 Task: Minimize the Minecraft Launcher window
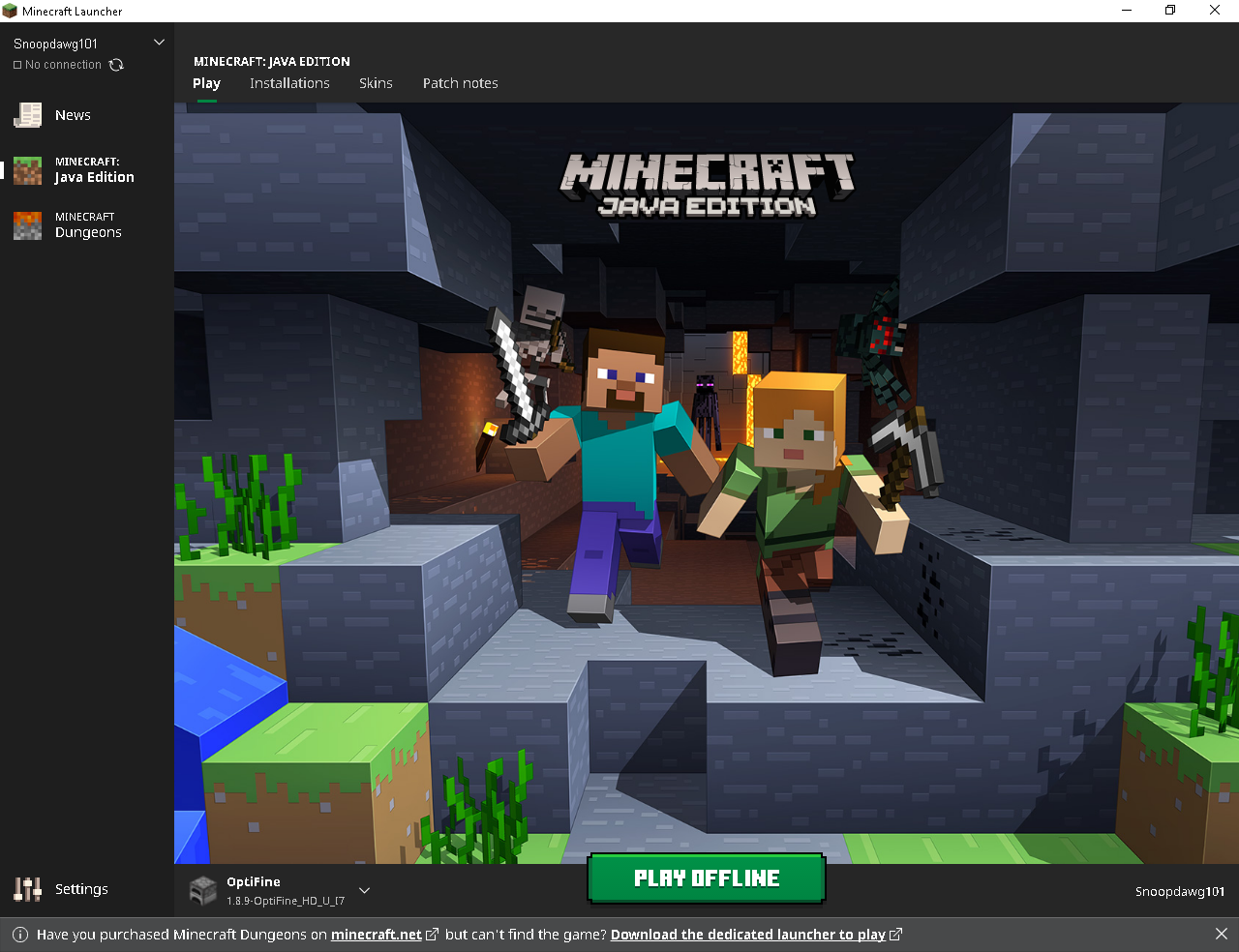pos(1127,11)
